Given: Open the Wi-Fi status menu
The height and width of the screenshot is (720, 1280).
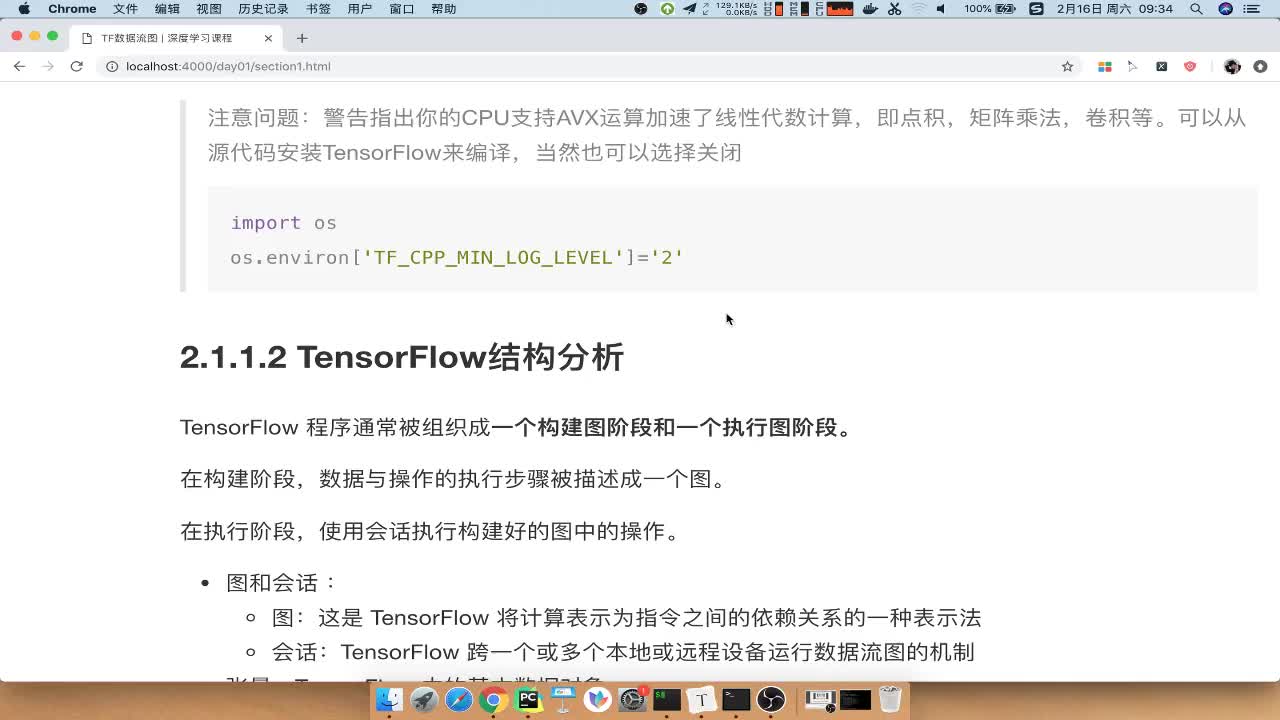Looking at the screenshot, I should point(918,9).
